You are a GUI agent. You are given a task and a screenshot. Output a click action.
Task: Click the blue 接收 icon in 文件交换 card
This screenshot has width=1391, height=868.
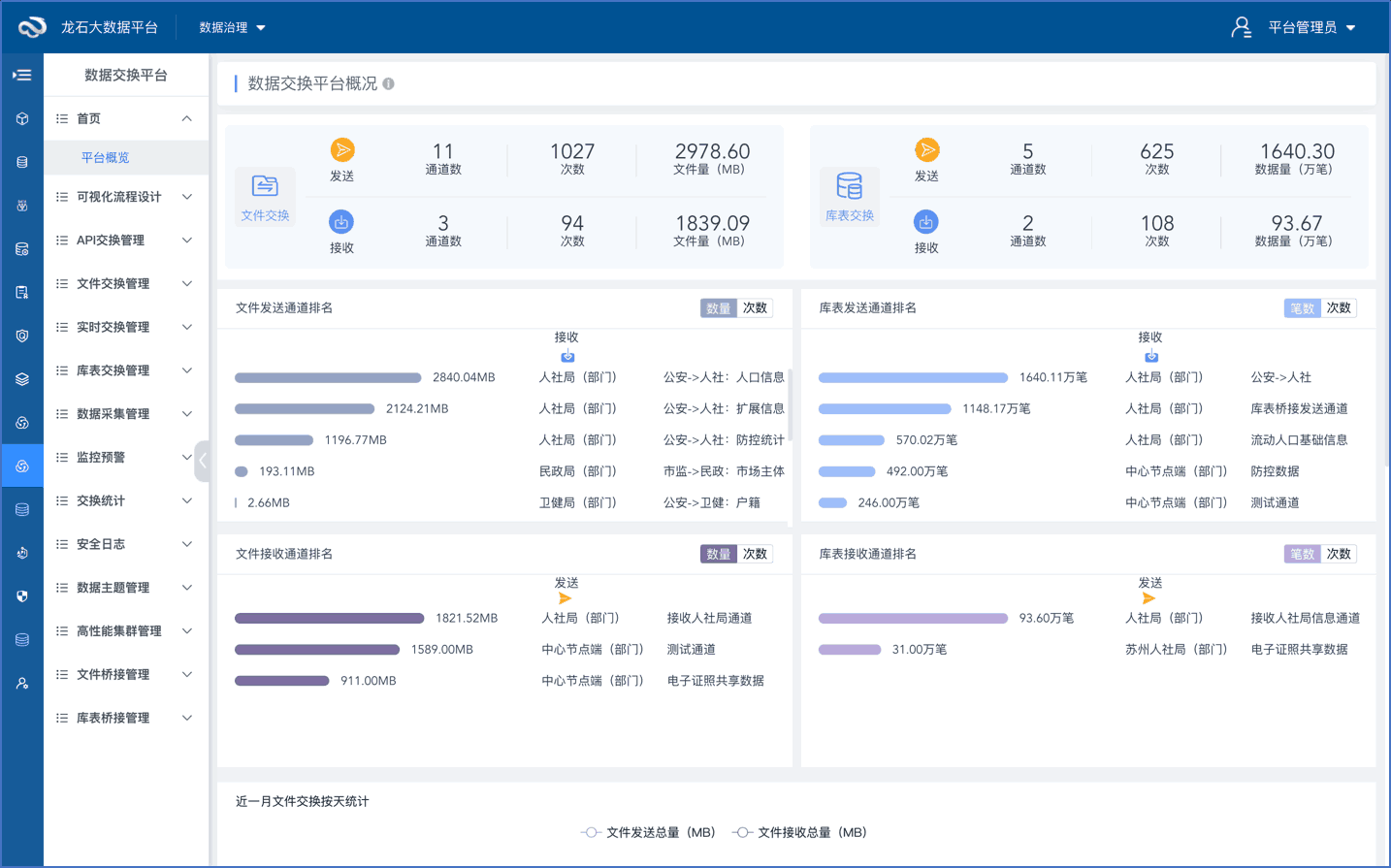tap(341, 222)
